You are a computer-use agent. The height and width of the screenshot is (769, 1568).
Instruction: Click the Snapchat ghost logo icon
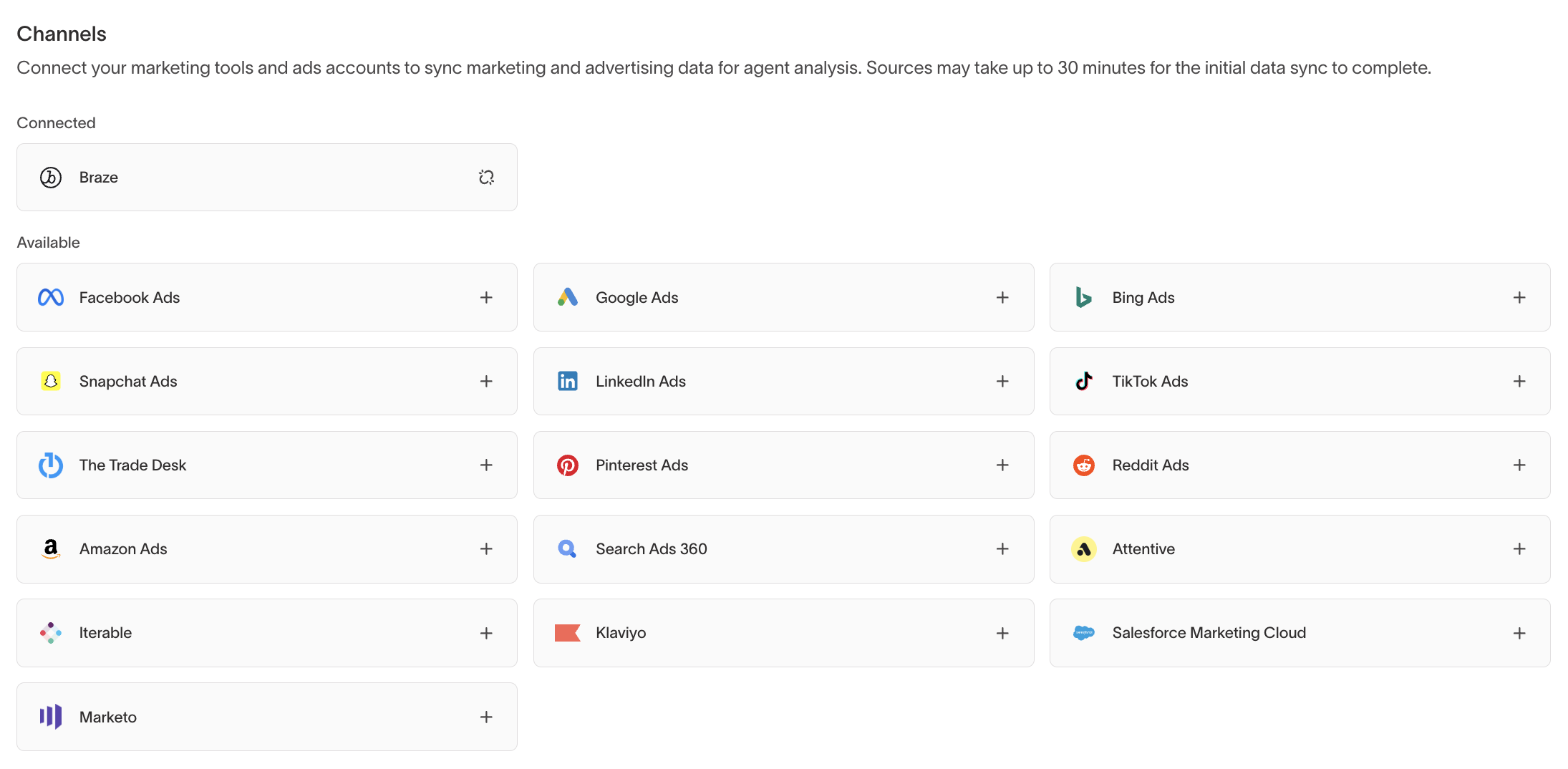tap(51, 381)
